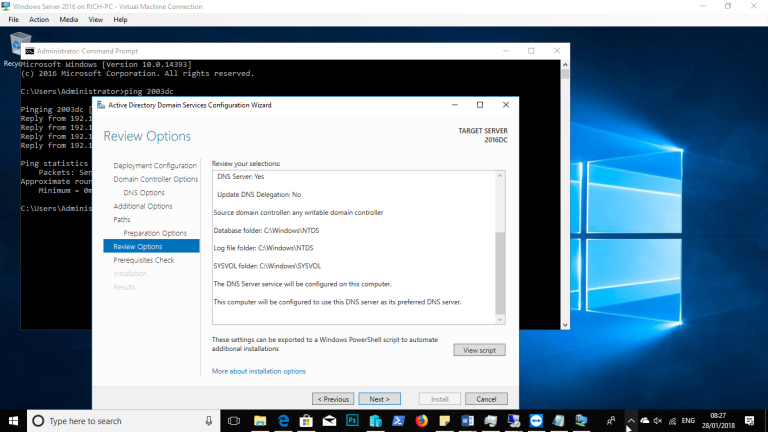
Task: Click the ENG language indicator
Action: point(688,421)
